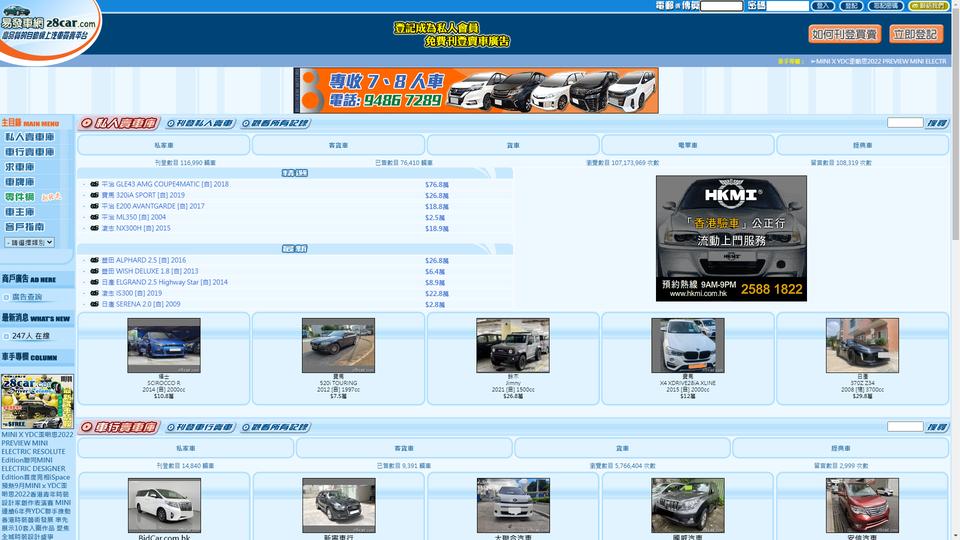Select the 經典車 tab in private section
Image resolution: width=960 pixels, height=540 pixels.
point(863,145)
